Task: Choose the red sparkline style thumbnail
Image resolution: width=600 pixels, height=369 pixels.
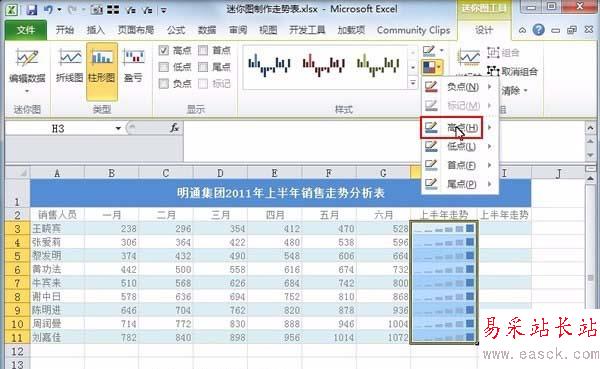Action: [324, 65]
